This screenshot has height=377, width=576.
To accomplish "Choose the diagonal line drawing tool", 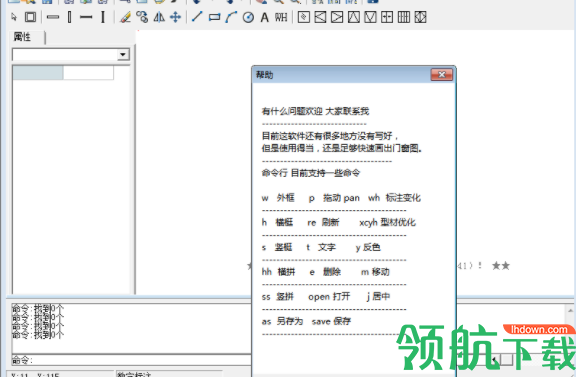I will tap(197, 17).
